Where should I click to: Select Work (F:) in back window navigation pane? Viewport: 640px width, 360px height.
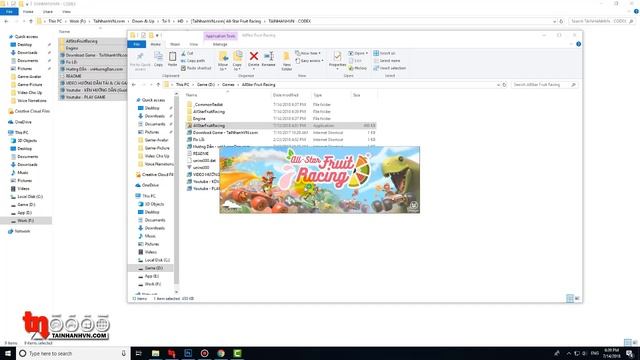tap(25, 221)
